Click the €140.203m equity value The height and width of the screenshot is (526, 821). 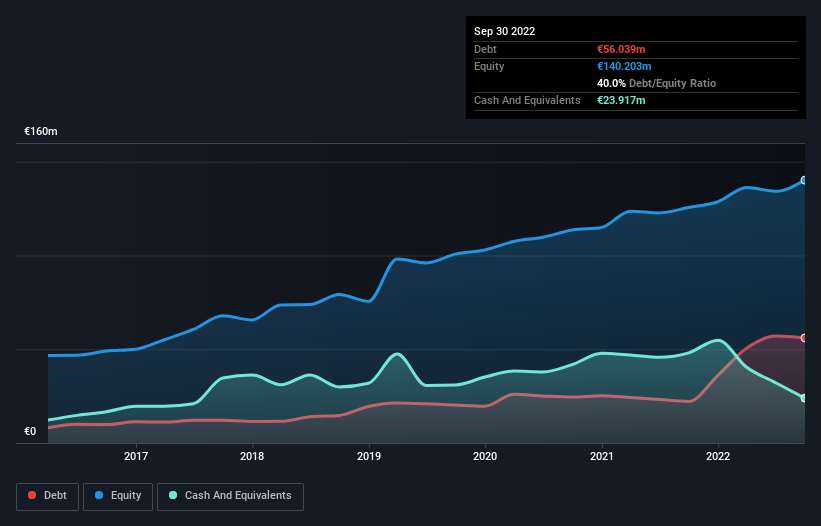[x=624, y=66]
